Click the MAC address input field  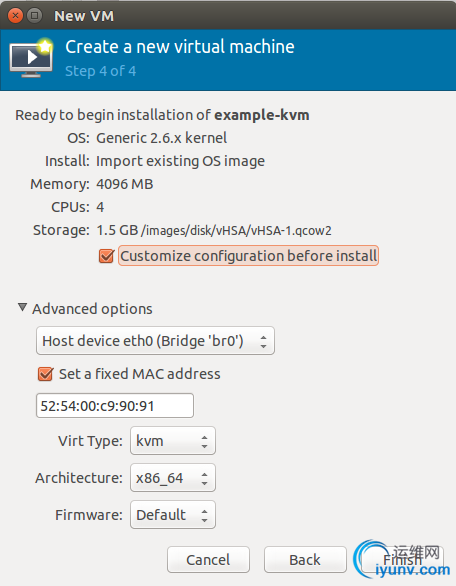[x=115, y=406]
